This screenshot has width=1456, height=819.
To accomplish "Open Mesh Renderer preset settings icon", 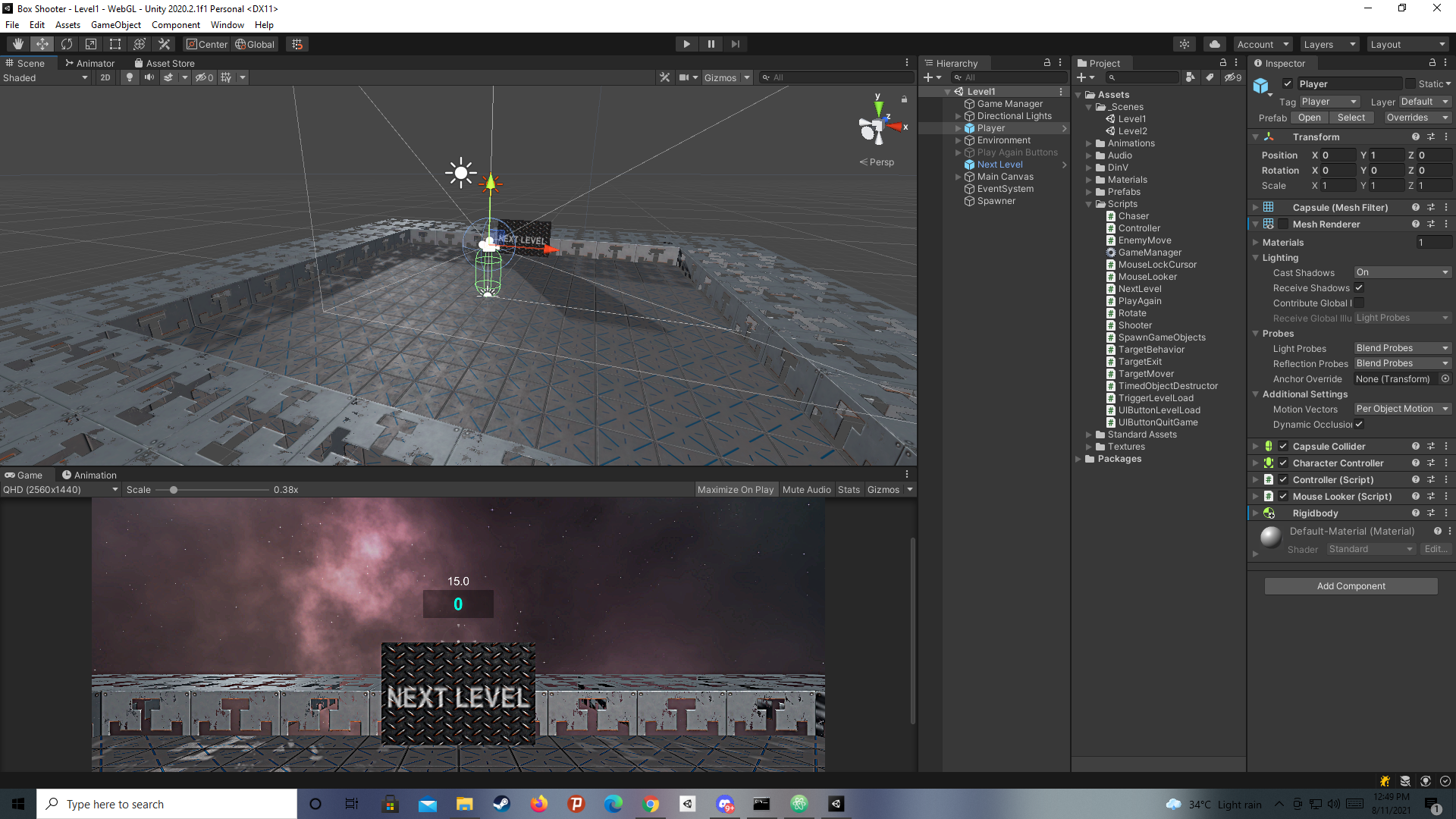I will click(1431, 224).
